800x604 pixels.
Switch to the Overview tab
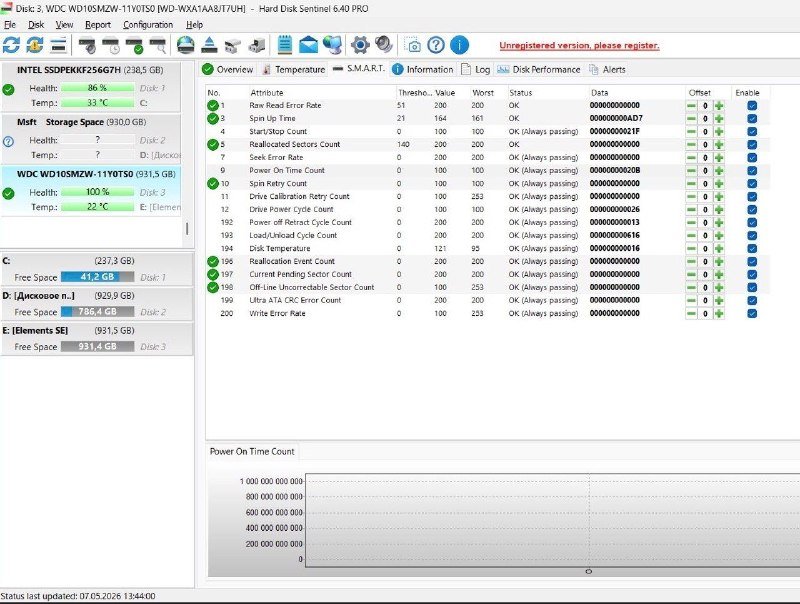228,69
